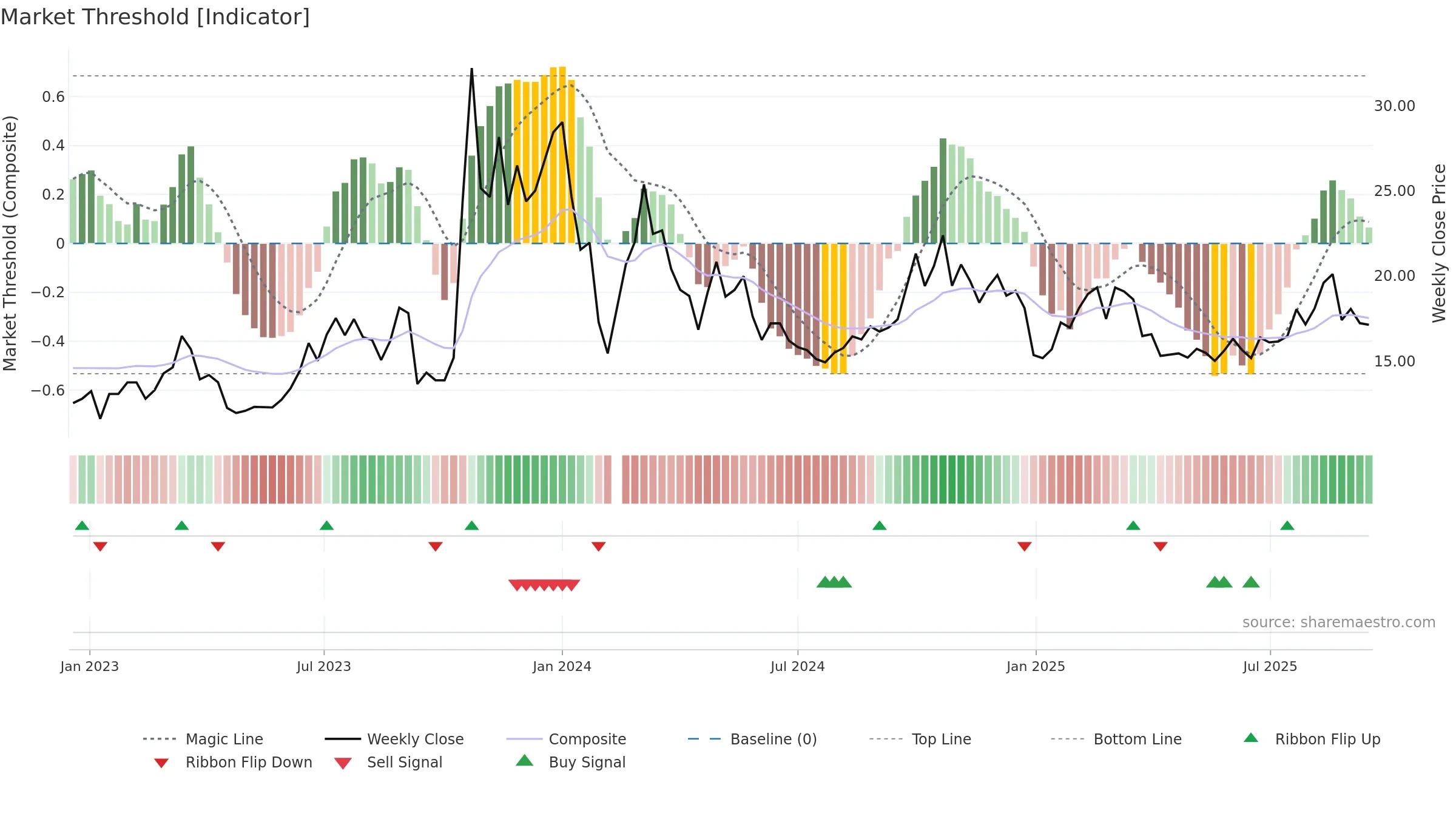
Task: Click the Market Threshold (Composite) axis title
Action: [10, 243]
